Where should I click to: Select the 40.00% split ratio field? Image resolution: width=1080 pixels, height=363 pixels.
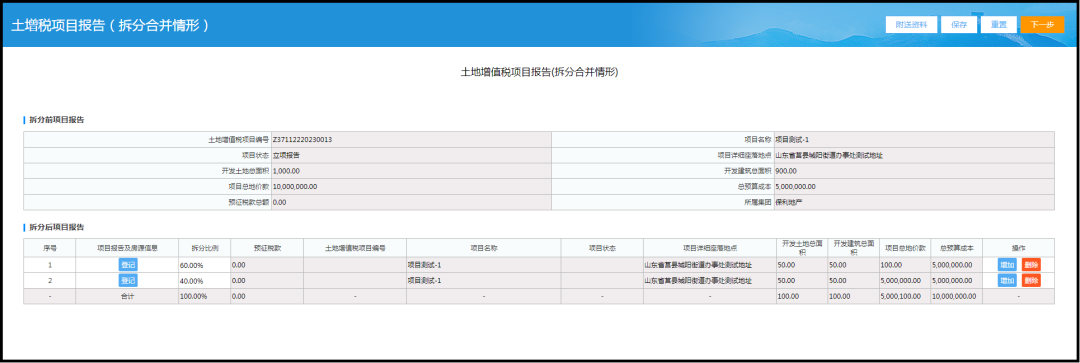204,280
